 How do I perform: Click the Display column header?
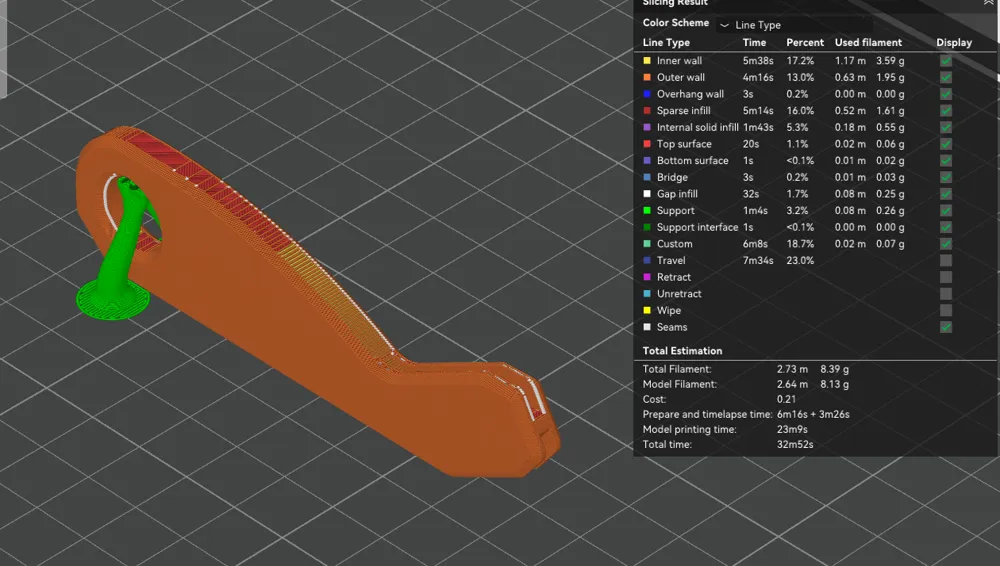954,43
